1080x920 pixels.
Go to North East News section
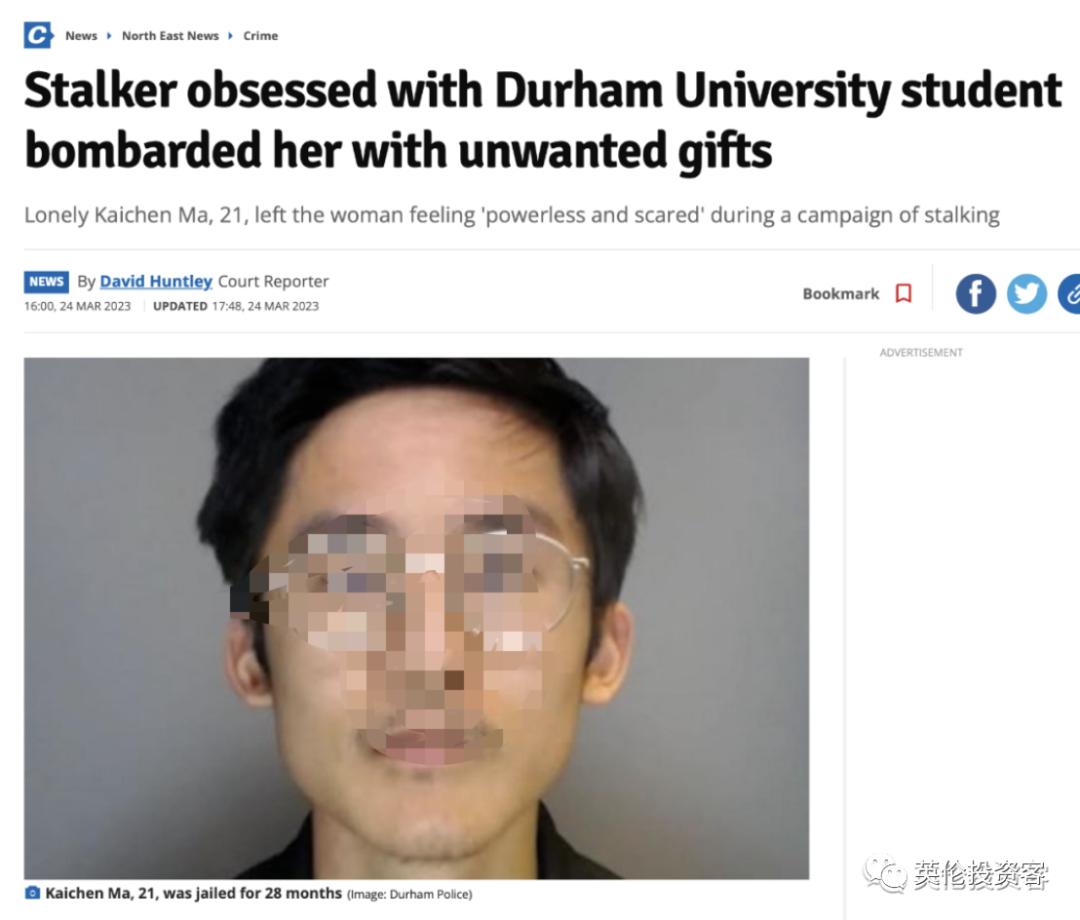click(170, 36)
